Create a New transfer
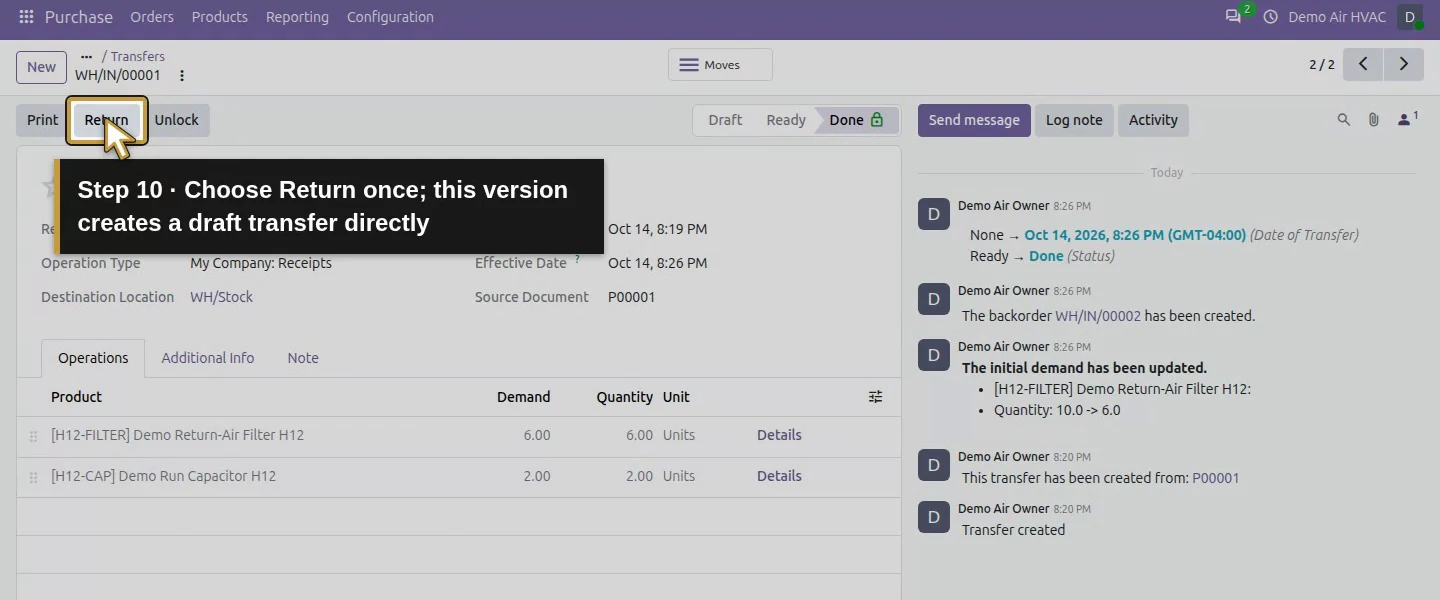This screenshot has height=600, width=1440. point(41,67)
